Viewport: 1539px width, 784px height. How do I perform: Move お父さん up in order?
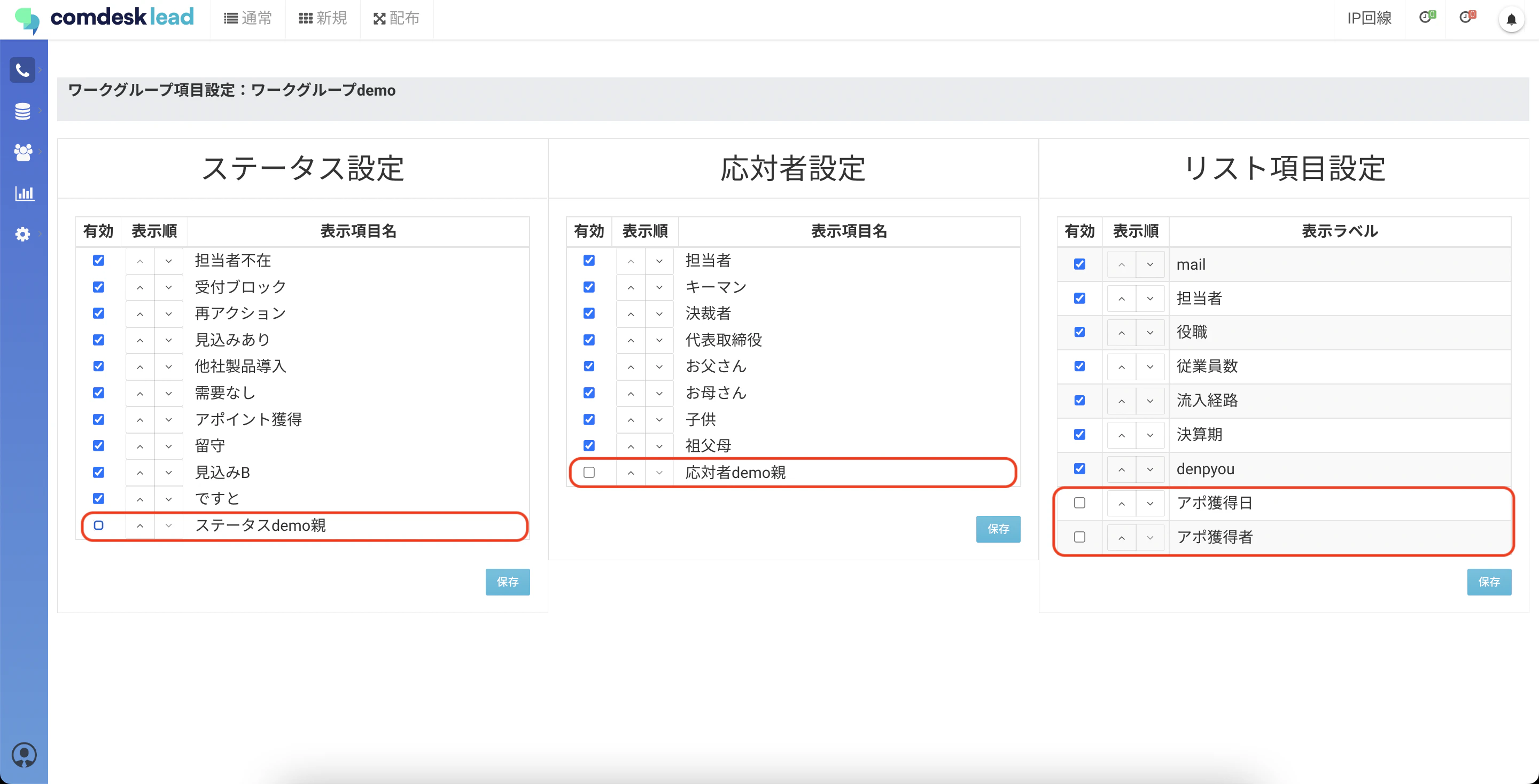[631, 366]
